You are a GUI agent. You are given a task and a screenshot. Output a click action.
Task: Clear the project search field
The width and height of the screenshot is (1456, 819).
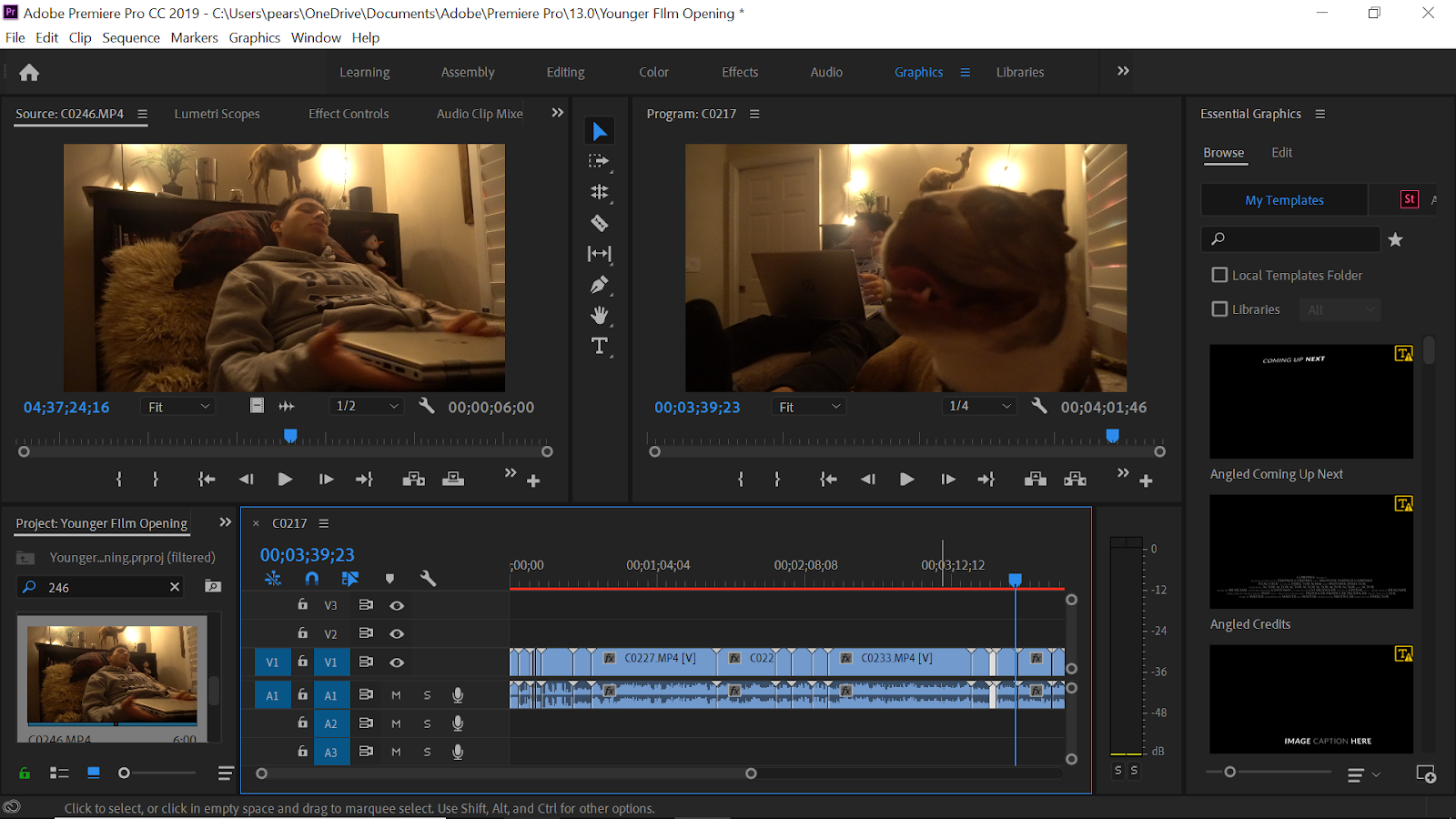[x=175, y=587]
